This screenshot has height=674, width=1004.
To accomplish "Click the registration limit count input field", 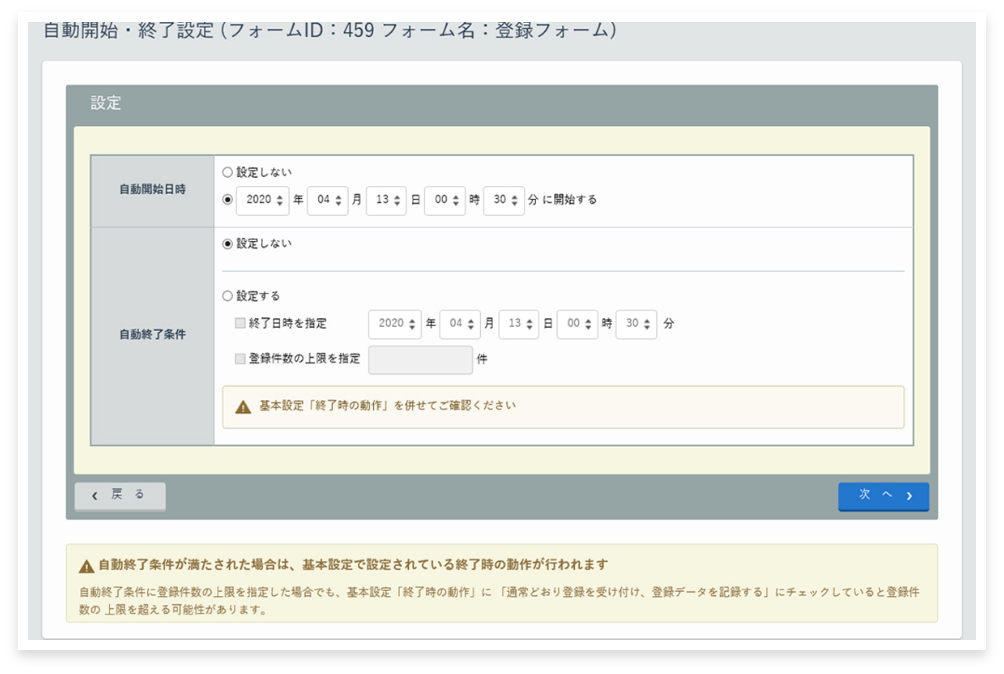I will point(419,359).
